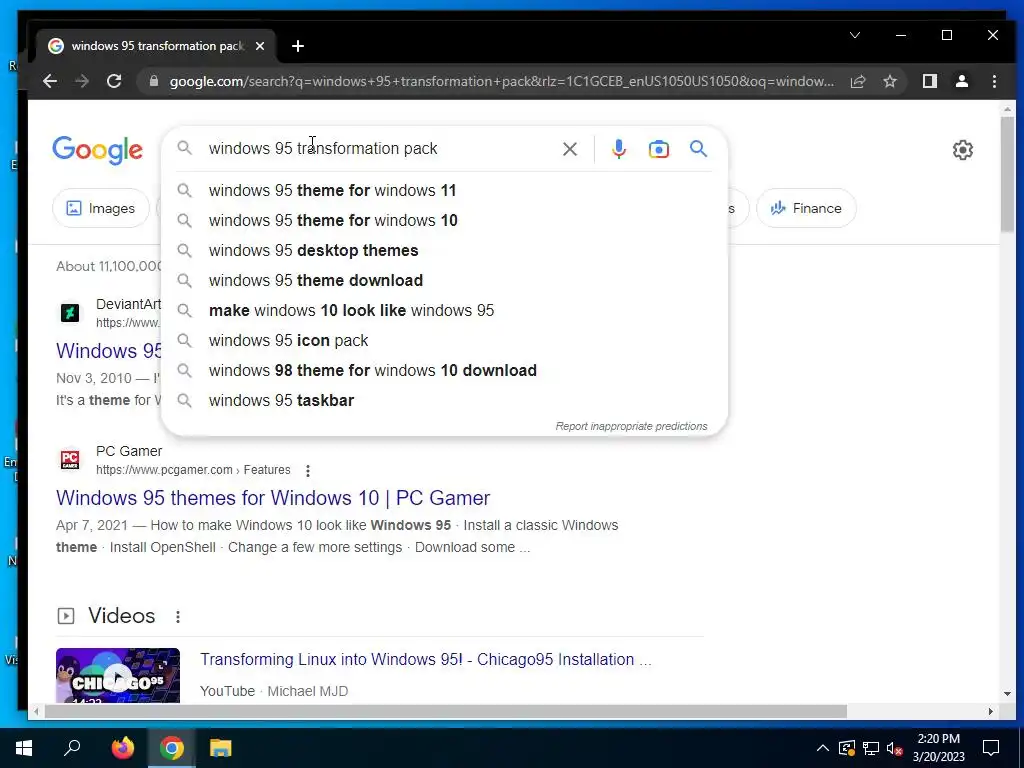Pick suggestion make windows 10 look like windows 95
This screenshot has height=768, width=1024.
[444, 311]
